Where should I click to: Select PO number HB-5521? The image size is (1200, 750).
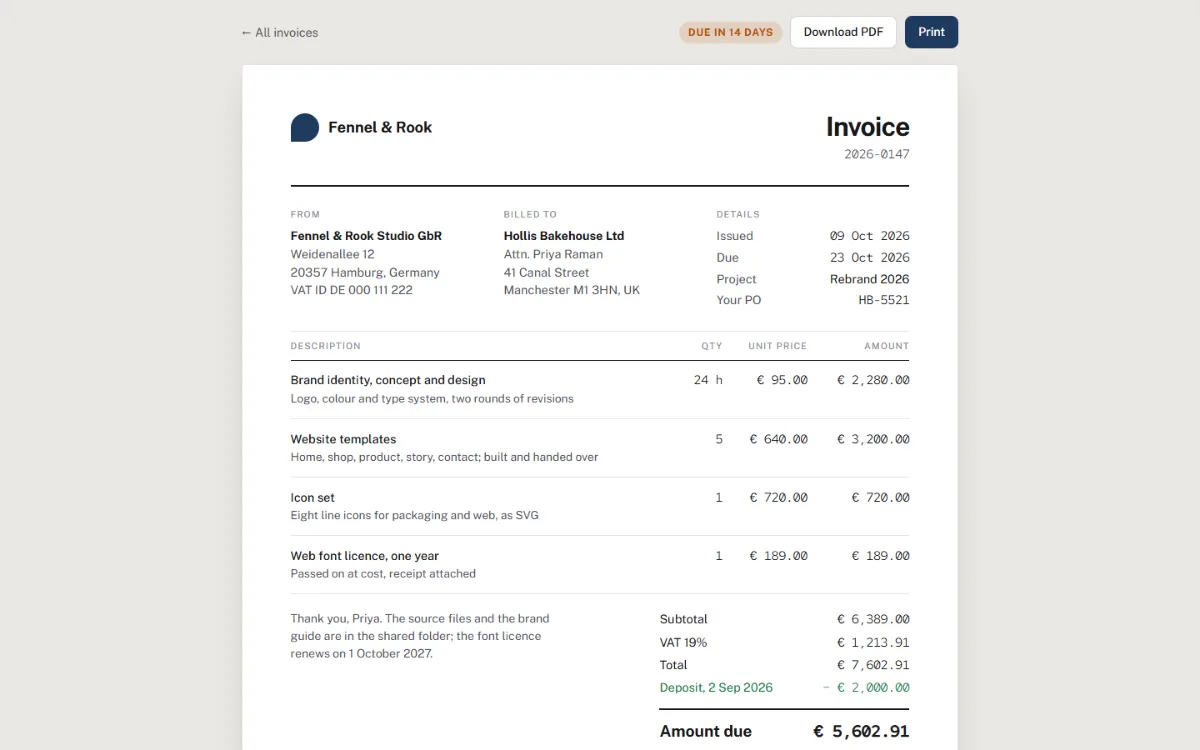pos(884,300)
